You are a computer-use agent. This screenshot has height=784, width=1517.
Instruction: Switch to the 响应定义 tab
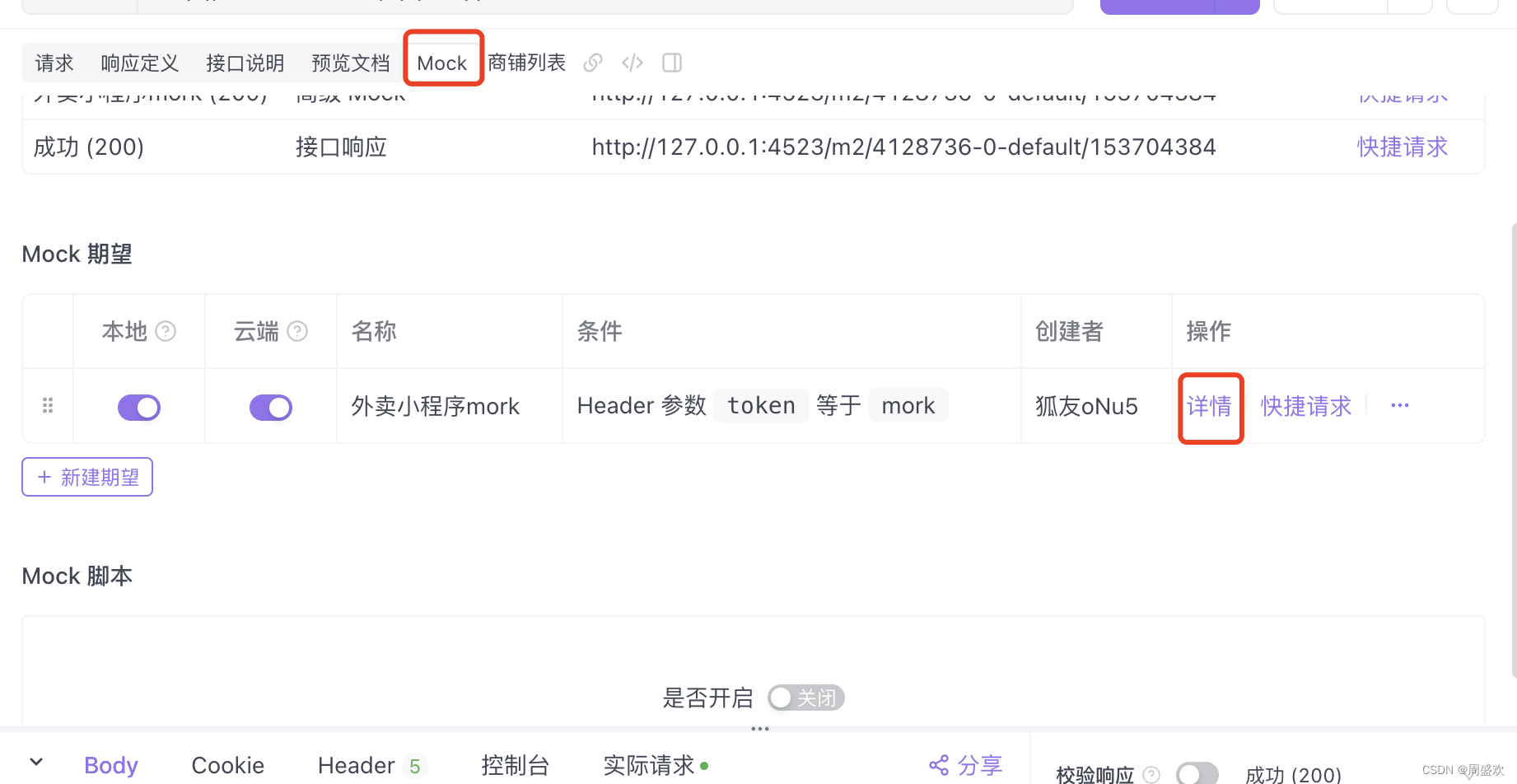click(x=139, y=63)
